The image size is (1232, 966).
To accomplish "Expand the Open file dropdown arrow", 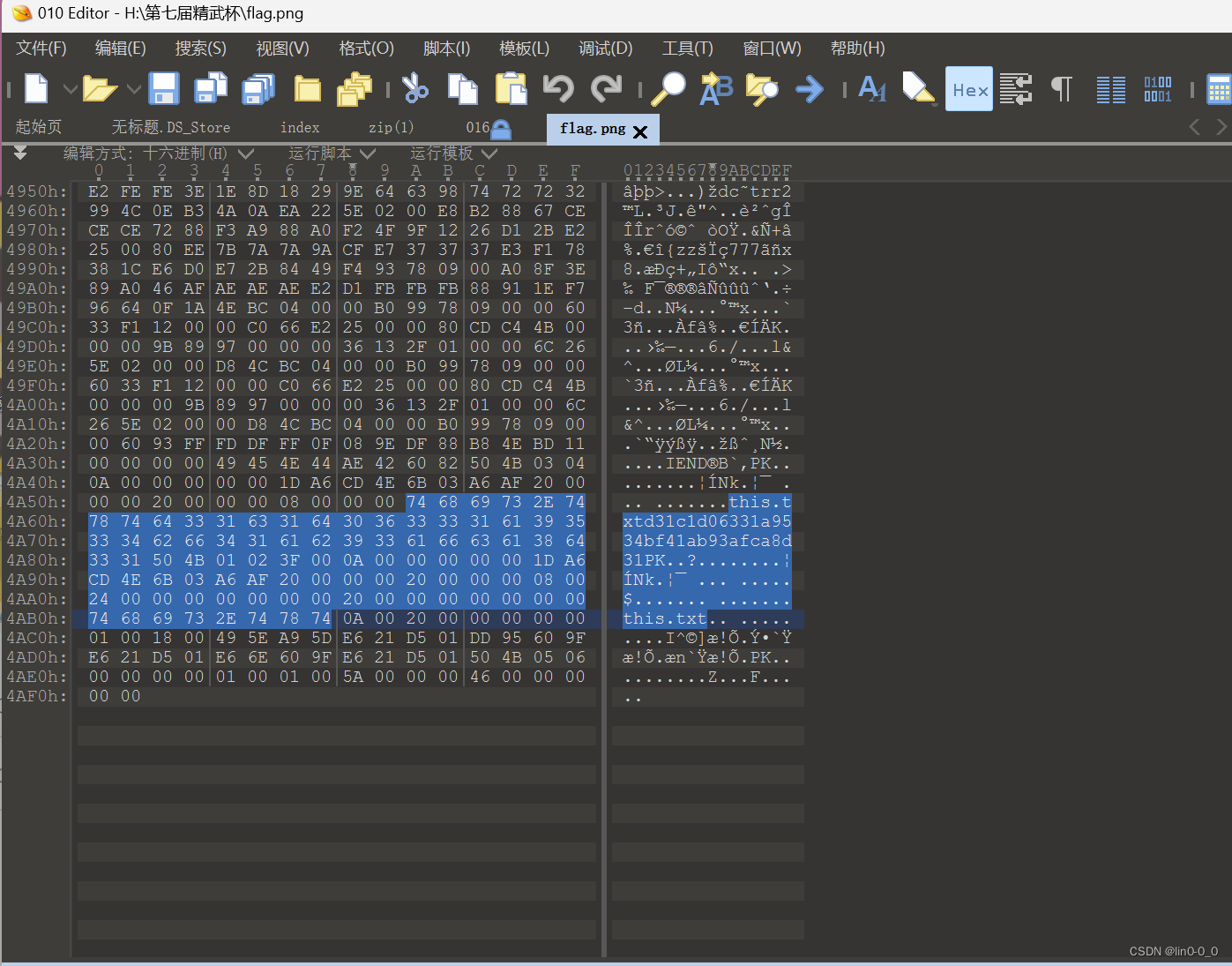I will [x=134, y=89].
